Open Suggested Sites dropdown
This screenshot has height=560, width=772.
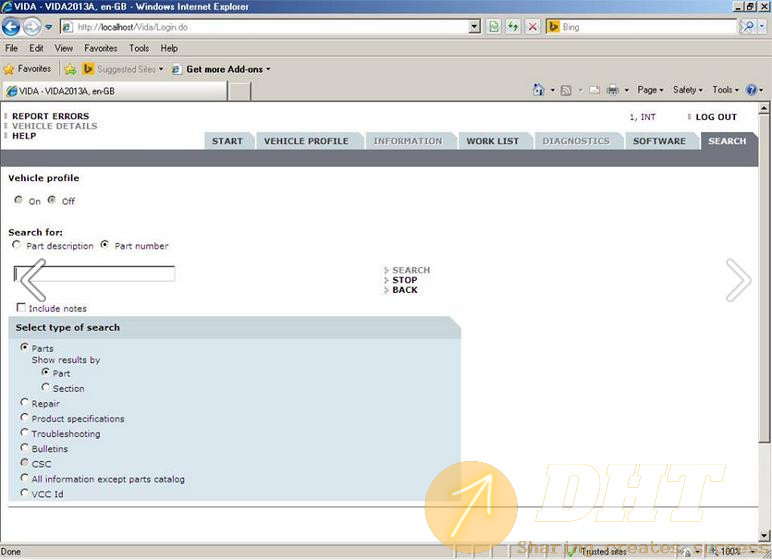pyautogui.click(x=123, y=69)
